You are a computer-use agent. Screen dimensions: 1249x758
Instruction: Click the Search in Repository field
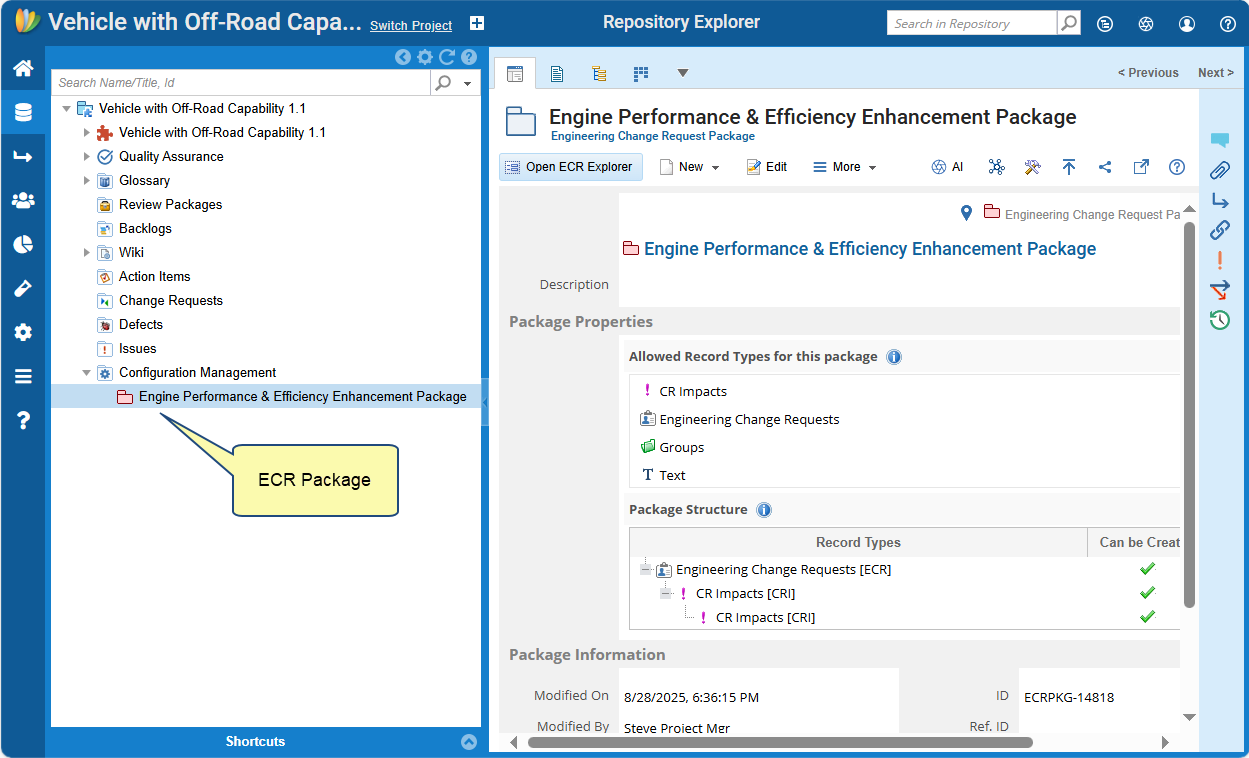971,23
